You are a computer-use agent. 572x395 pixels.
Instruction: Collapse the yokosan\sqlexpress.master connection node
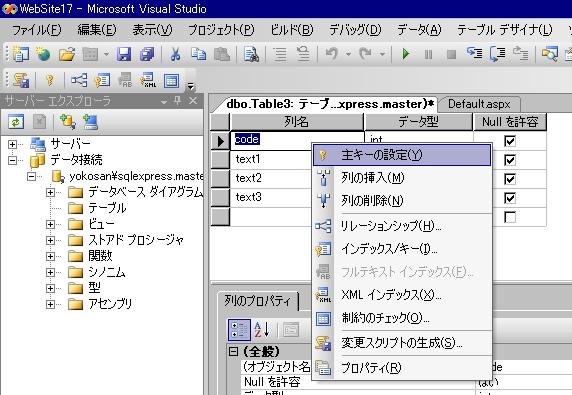[32, 177]
